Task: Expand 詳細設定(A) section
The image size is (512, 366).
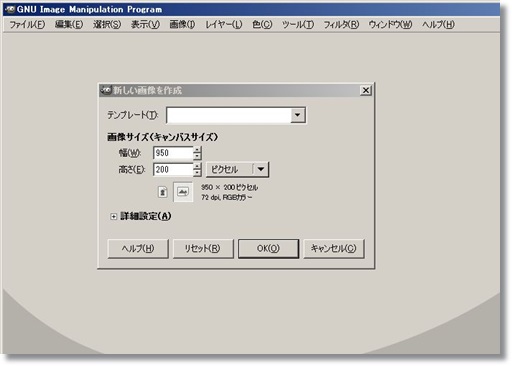Action: pyautogui.click(x=113, y=217)
